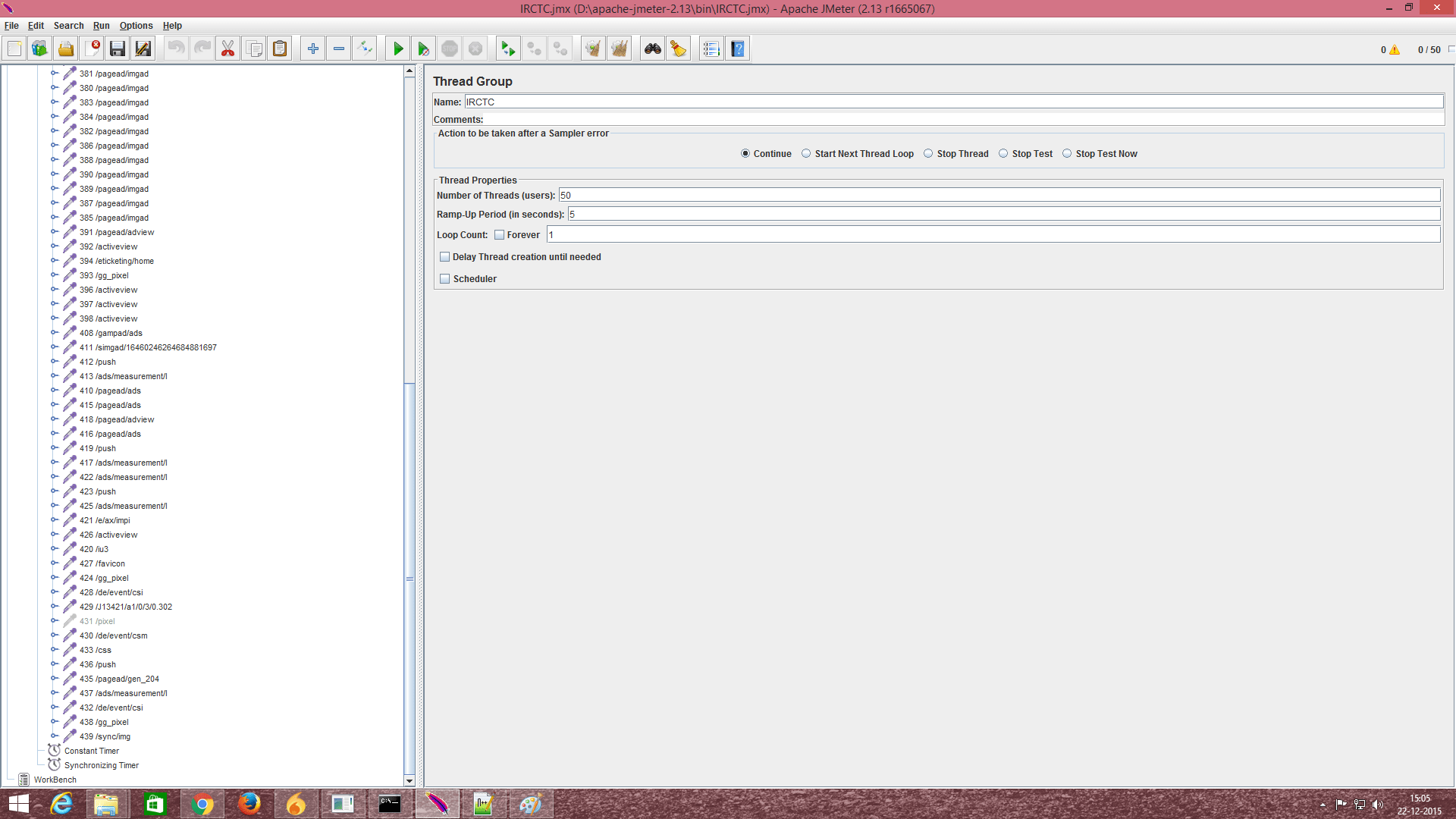Select the Constant Timer tree item
This screenshot has height=819, width=1456.
coord(92,751)
